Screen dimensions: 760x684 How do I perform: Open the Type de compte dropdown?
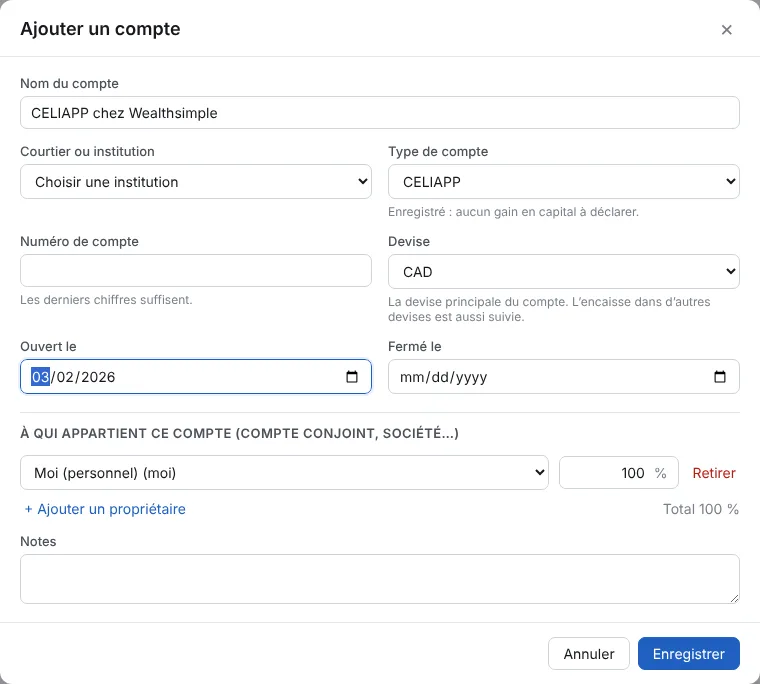[564, 181]
